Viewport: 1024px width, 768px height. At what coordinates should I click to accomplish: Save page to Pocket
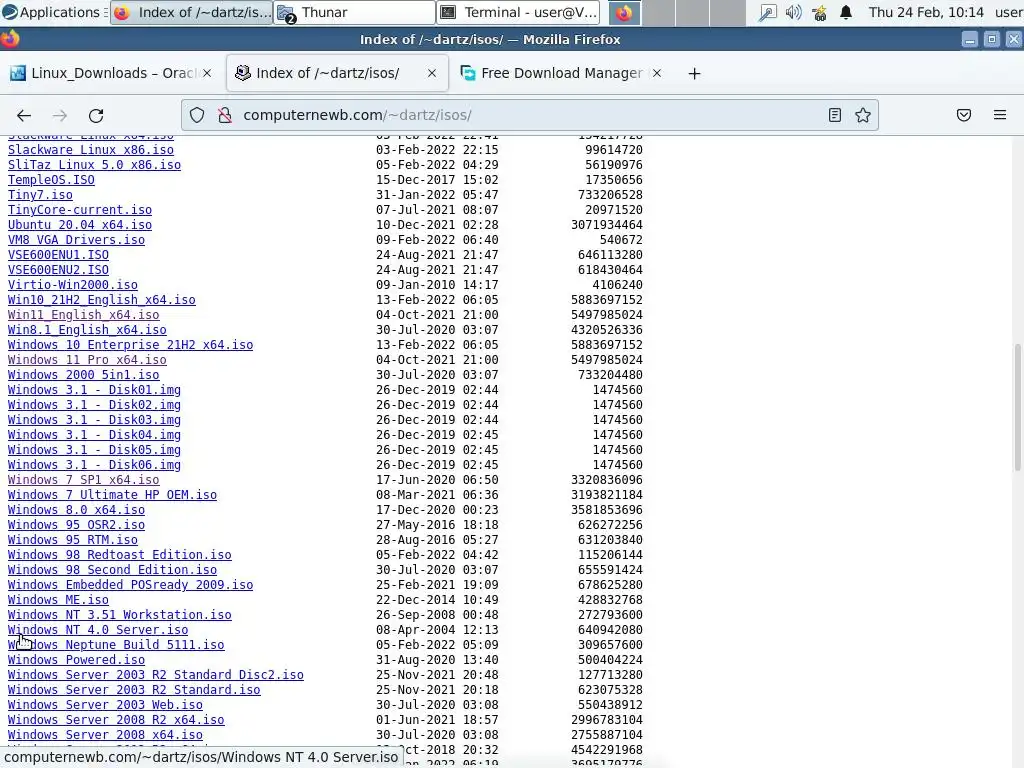pos(964,116)
